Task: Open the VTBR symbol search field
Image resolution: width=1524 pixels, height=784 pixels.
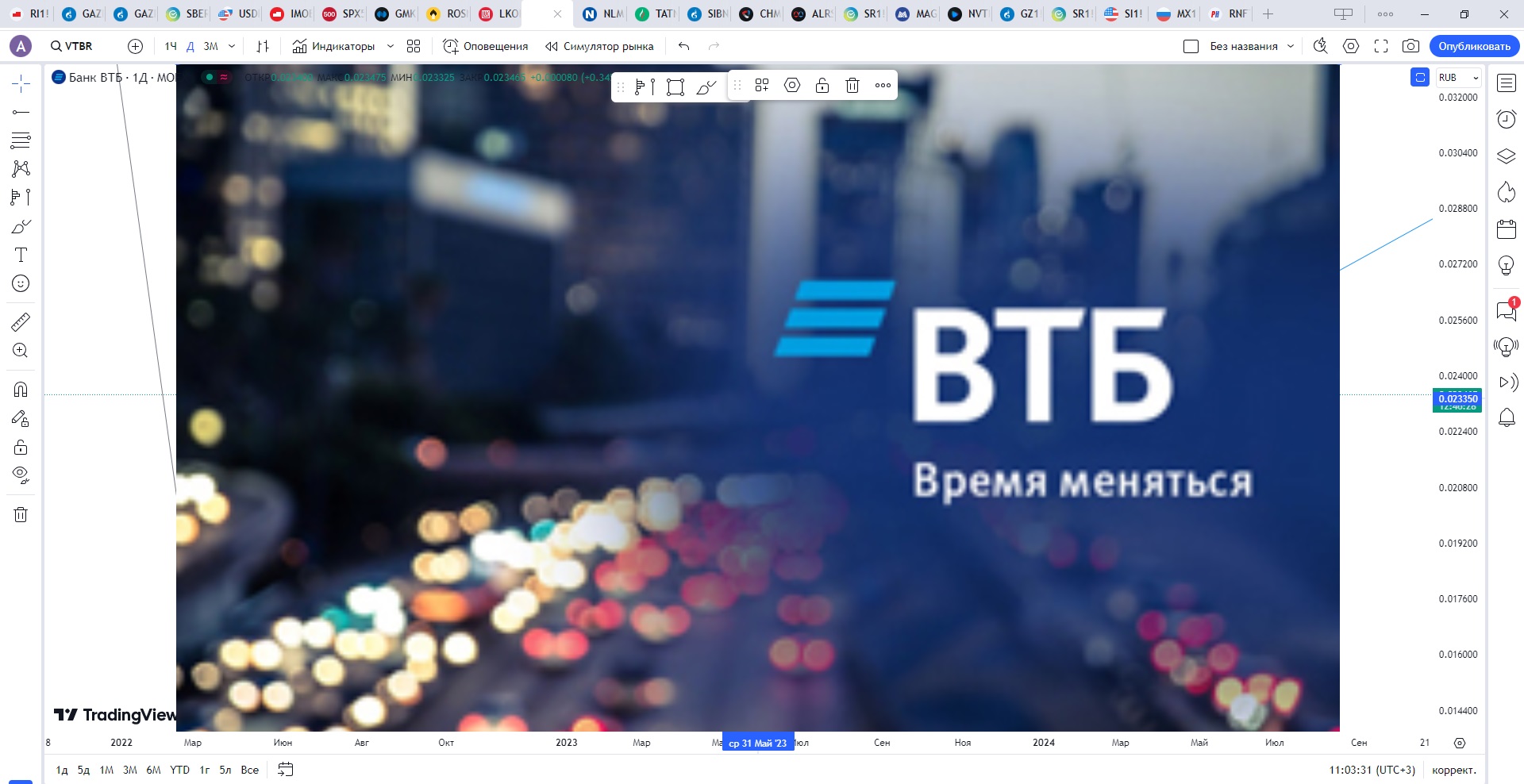Action: (72, 46)
